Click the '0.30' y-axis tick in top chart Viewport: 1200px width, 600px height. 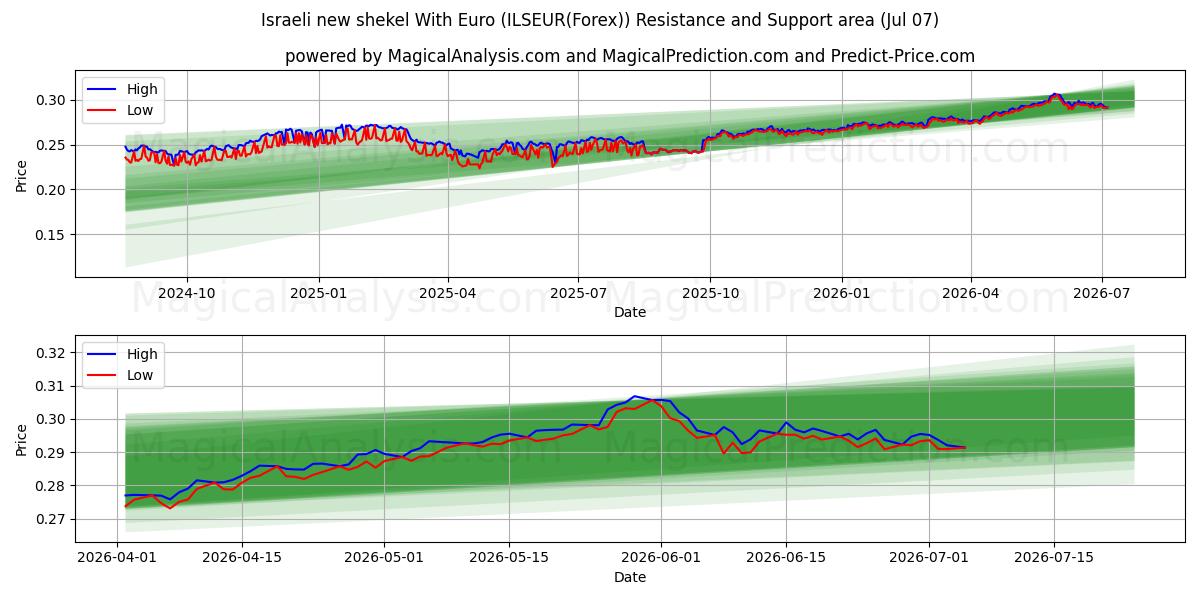pyautogui.click(x=52, y=100)
